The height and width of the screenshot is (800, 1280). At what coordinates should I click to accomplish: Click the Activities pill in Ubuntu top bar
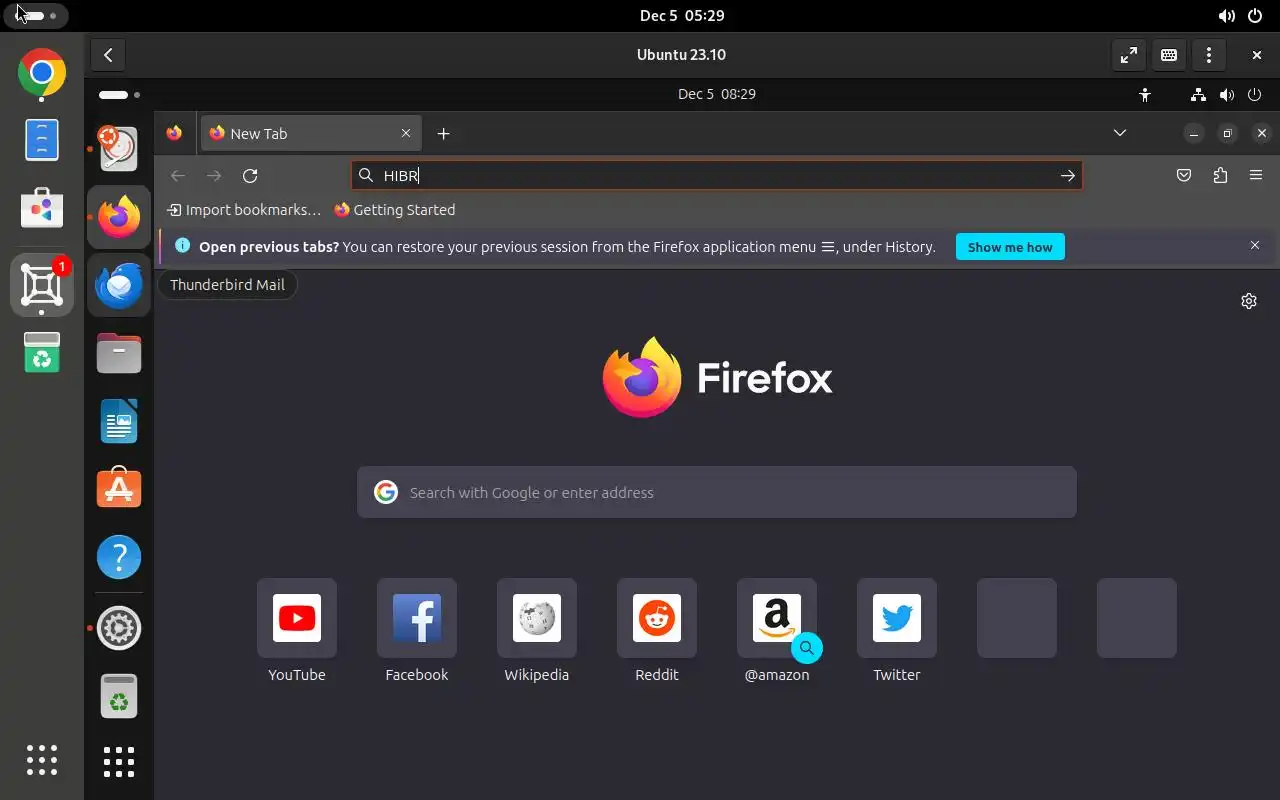point(119,95)
